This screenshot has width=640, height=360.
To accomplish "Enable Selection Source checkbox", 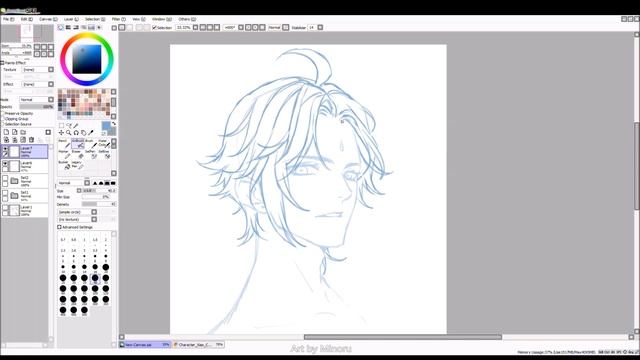I will [x=2, y=124].
